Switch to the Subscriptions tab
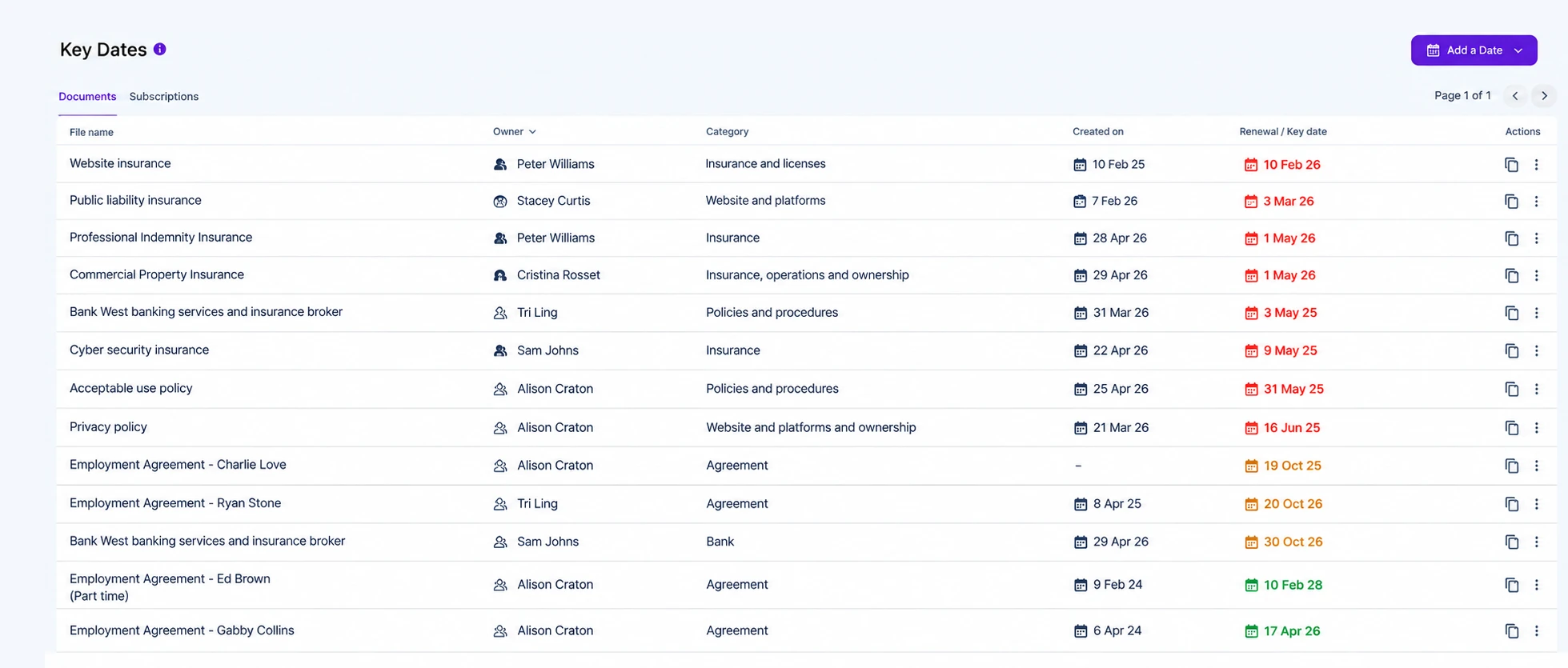 [x=164, y=96]
